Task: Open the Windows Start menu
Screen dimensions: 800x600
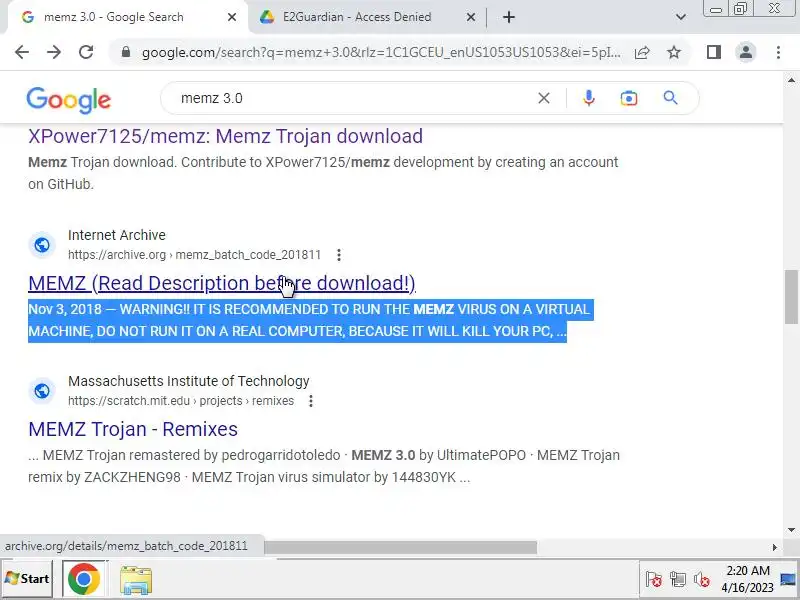Action: pos(27,579)
